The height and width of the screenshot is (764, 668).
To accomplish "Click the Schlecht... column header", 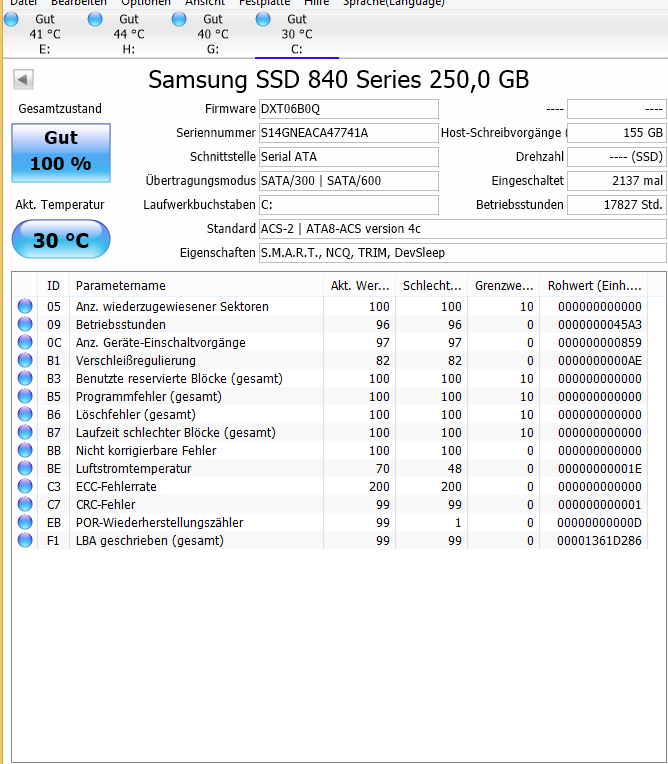I will click(x=432, y=286).
